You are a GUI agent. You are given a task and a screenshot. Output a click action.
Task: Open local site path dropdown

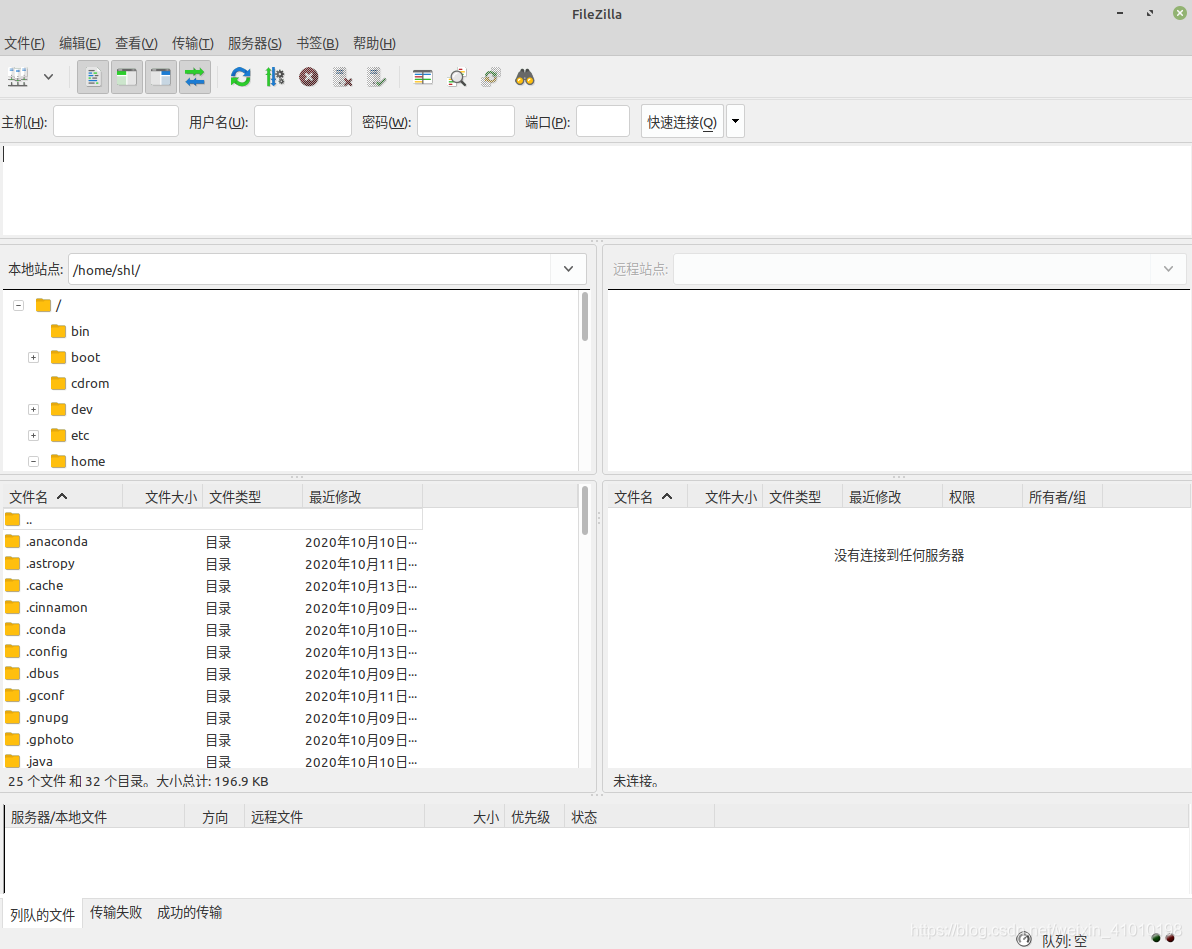569,269
